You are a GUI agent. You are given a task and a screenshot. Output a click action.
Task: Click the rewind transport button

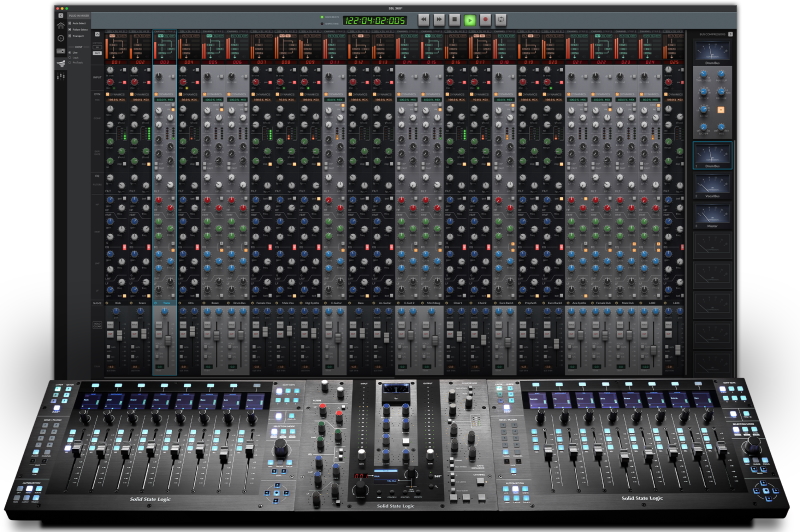tap(423, 20)
